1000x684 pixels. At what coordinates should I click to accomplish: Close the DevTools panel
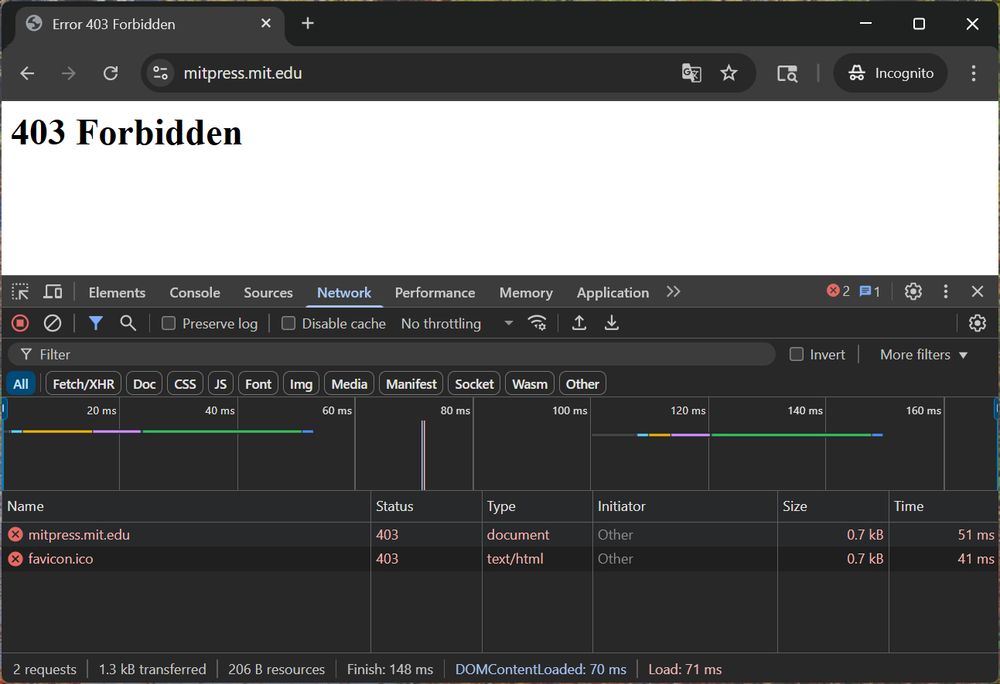point(977,292)
